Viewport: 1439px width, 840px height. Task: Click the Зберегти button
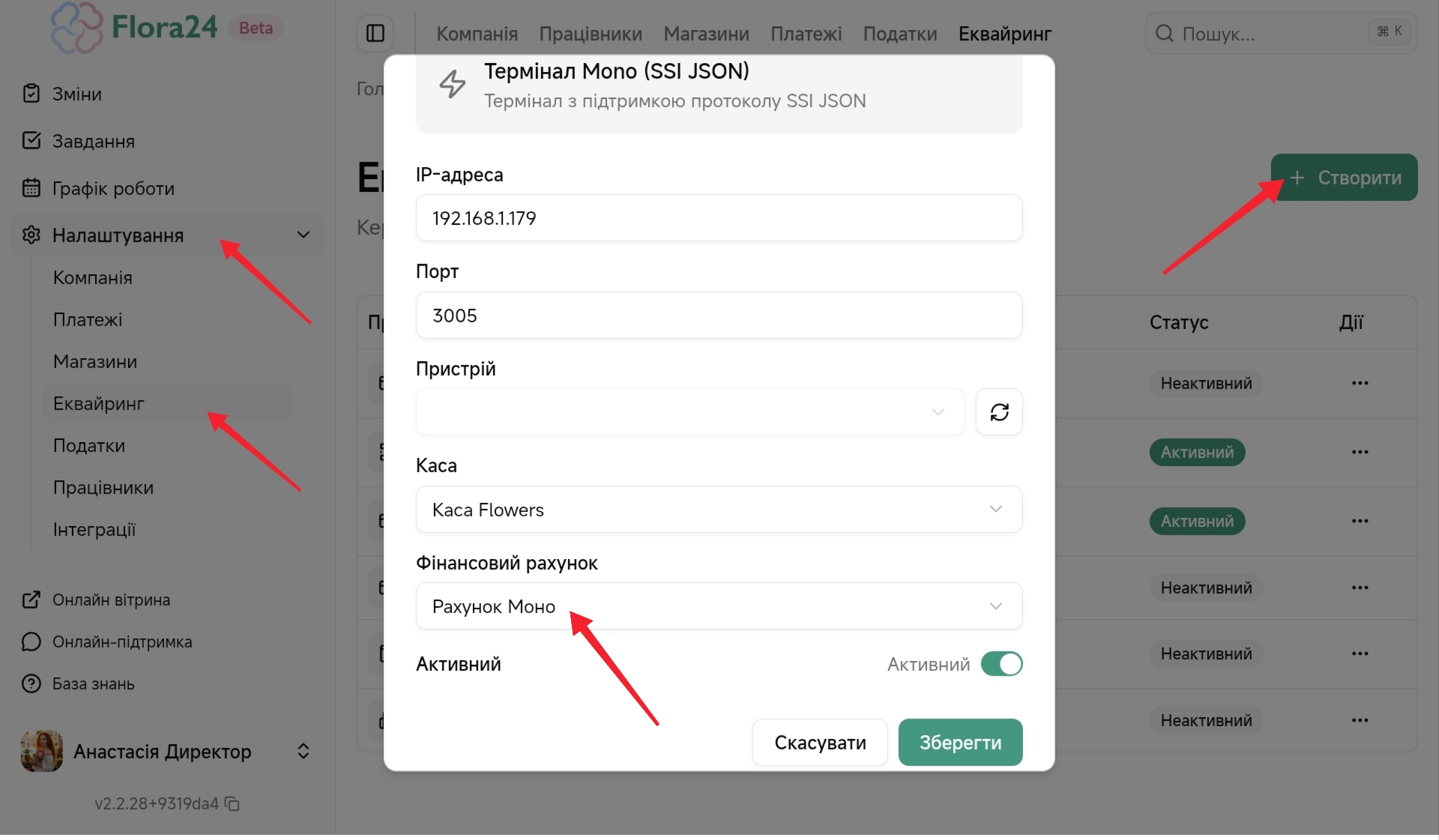point(959,743)
